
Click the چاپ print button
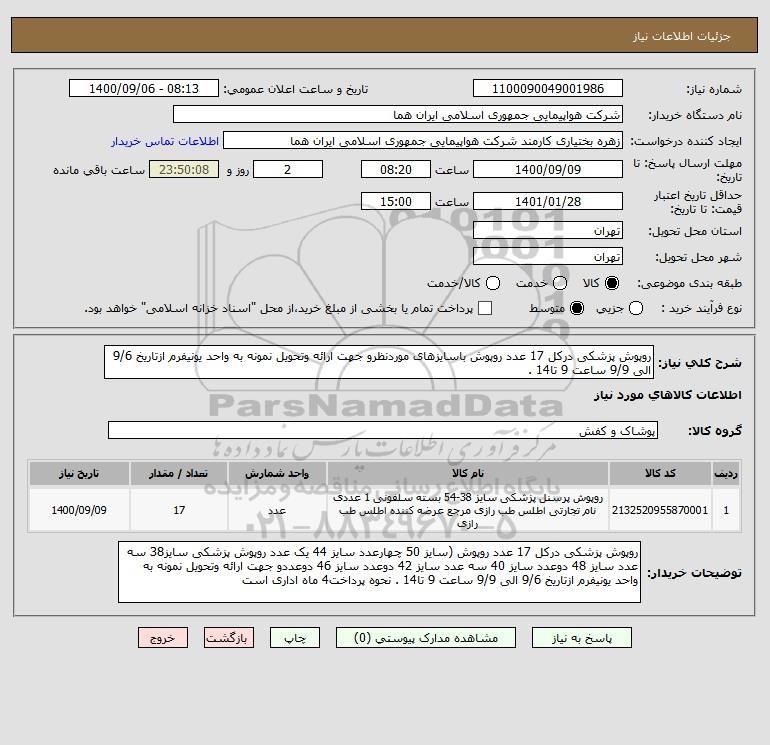pyautogui.click(x=295, y=638)
